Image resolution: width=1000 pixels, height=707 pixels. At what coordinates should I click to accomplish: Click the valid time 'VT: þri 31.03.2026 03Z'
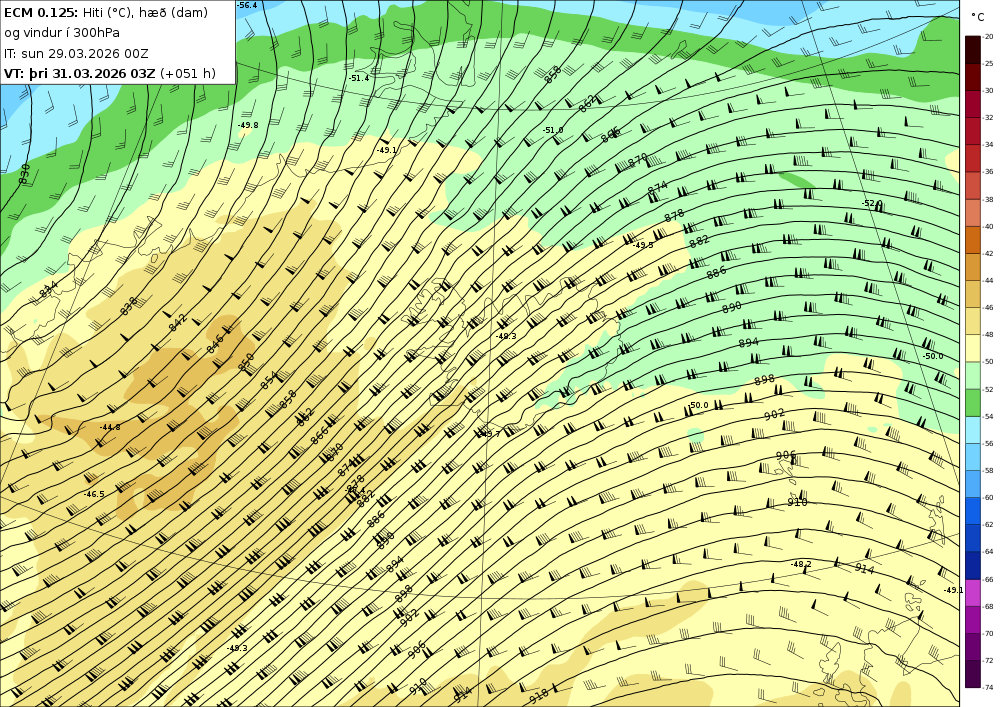tap(79, 73)
